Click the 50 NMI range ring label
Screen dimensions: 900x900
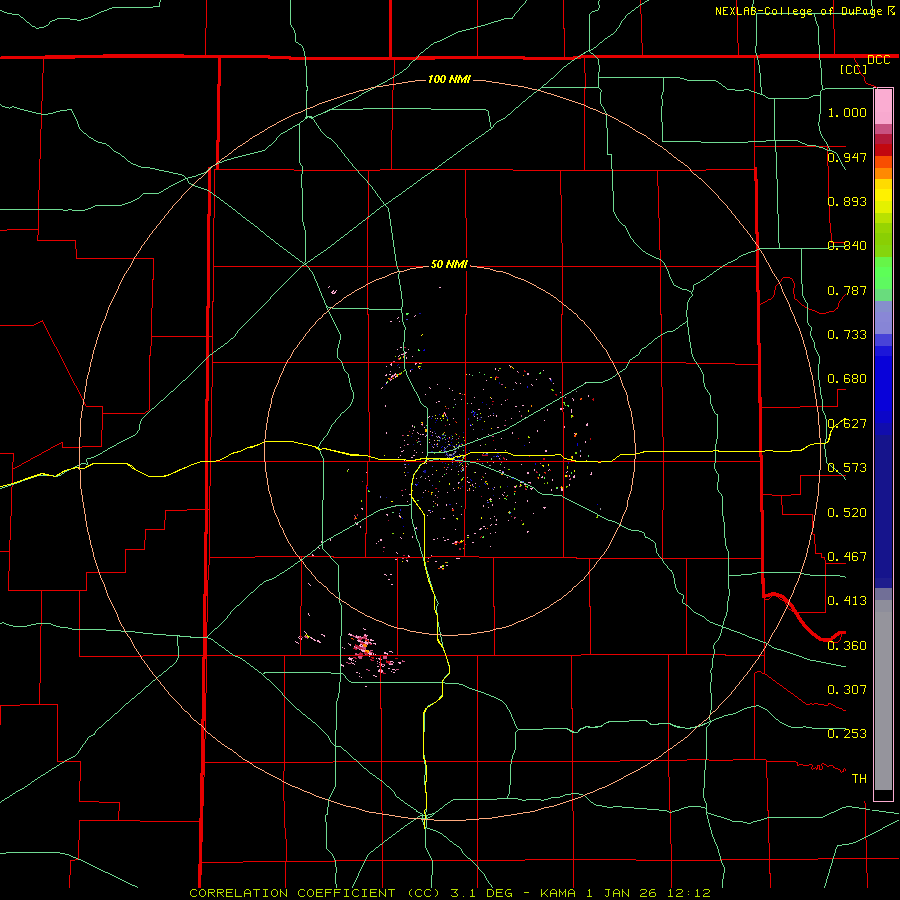449,264
